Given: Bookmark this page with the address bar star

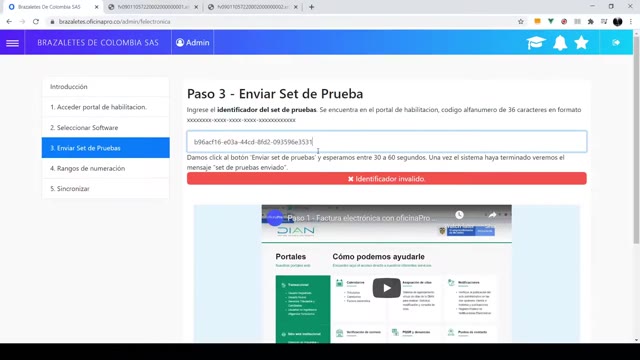Looking at the screenshot, I should [521, 22].
